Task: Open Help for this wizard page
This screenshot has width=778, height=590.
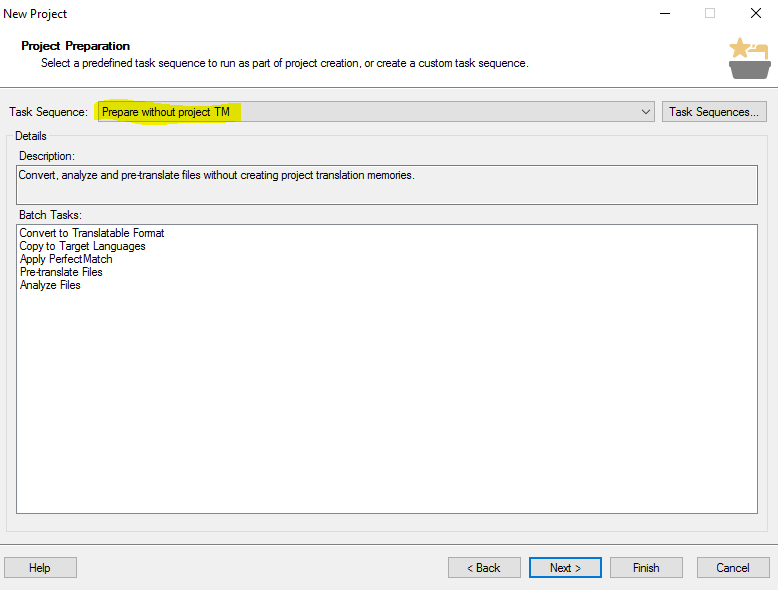Action: click(x=40, y=568)
